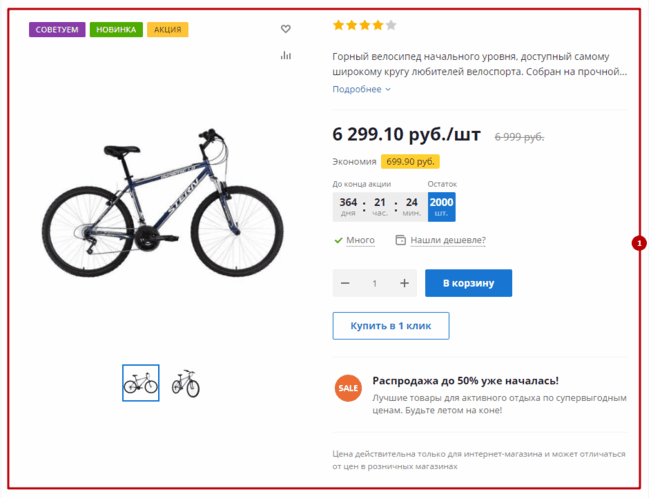
Task: Increase quantity with the plus button
Action: click(404, 283)
